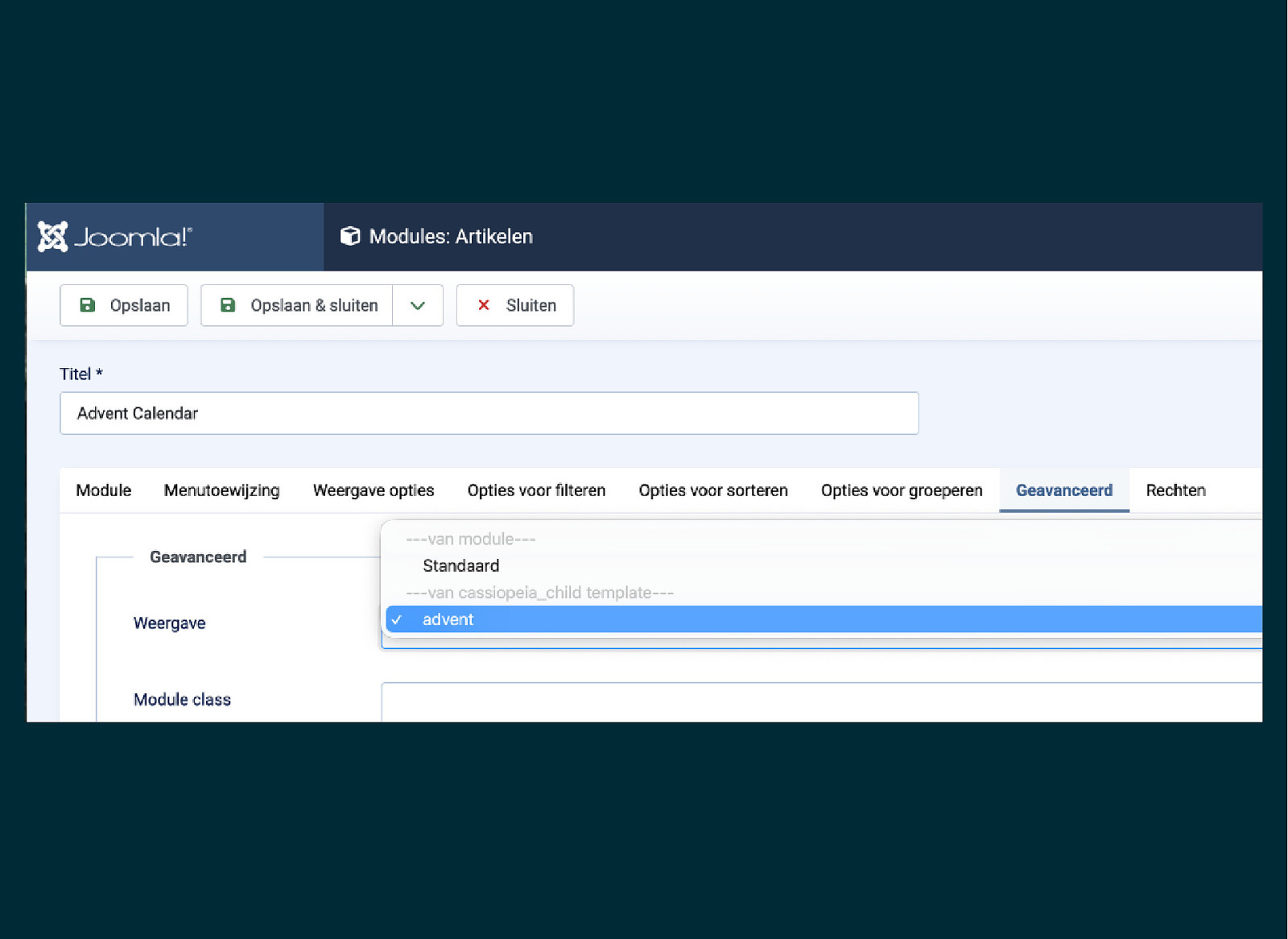Switch to the Module tab

coord(104,490)
